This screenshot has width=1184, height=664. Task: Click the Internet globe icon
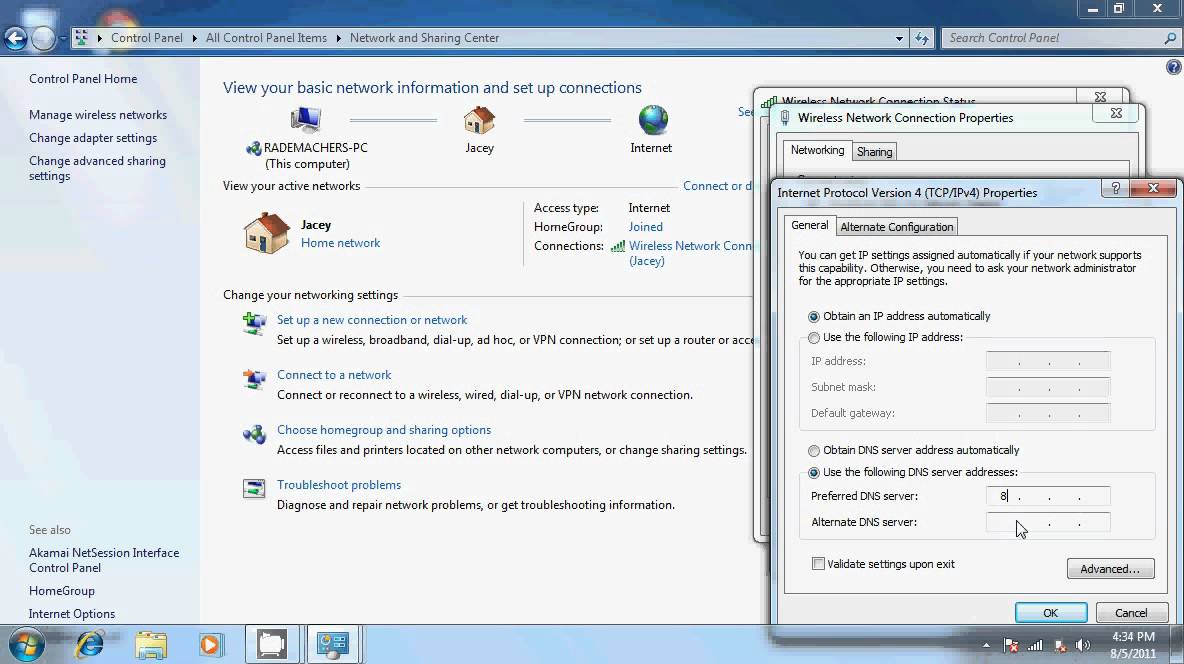pyautogui.click(x=652, y=121)
